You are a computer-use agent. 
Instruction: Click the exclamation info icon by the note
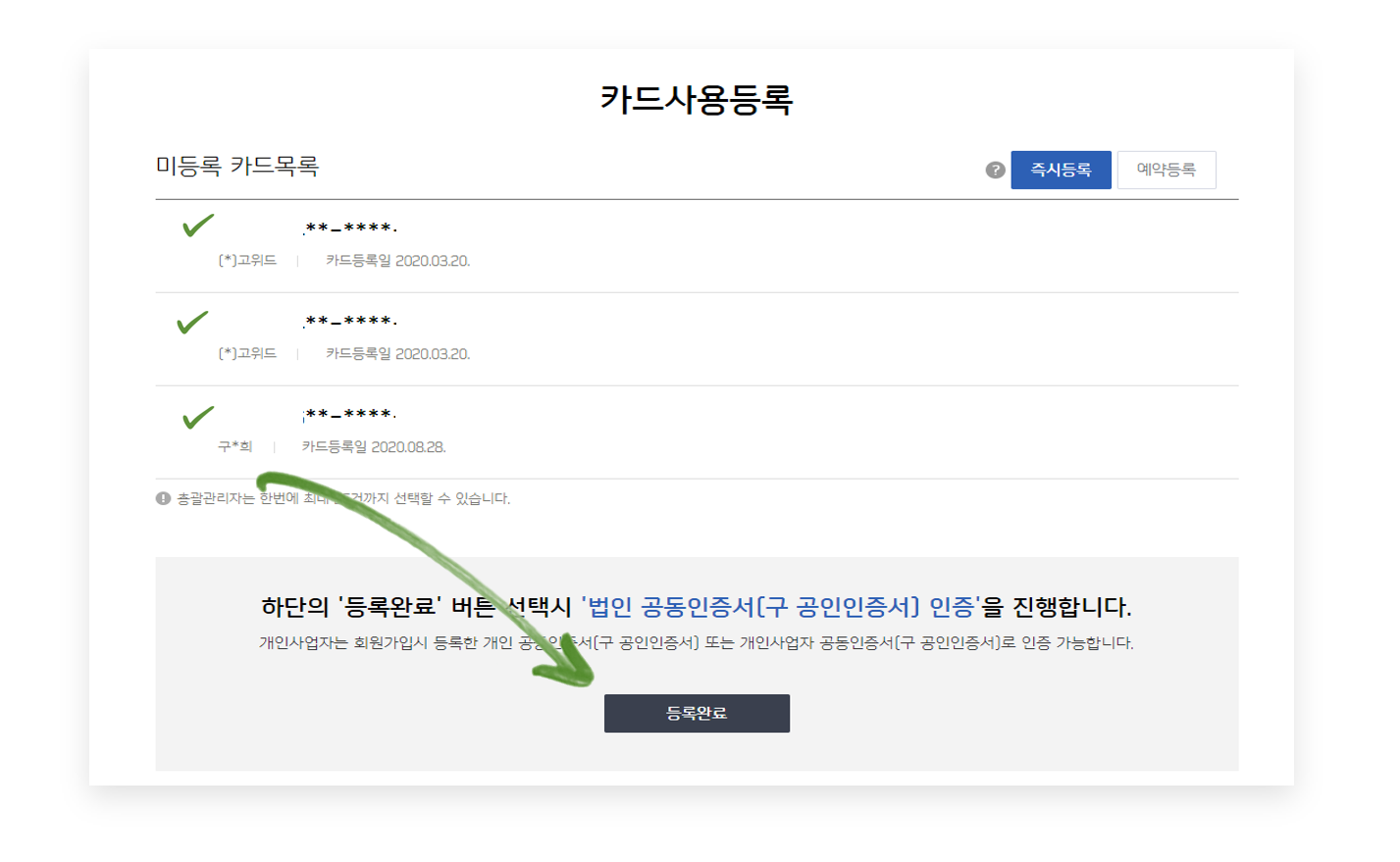(x=163, y=498)
